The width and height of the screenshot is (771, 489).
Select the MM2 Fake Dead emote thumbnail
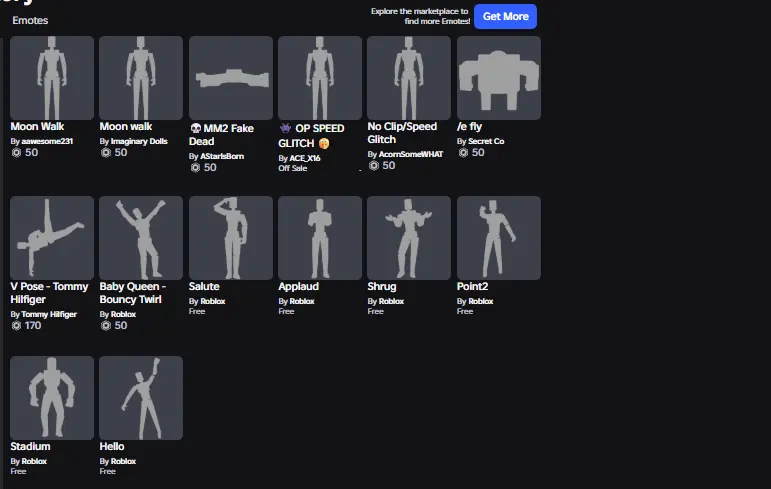(231, 78)
